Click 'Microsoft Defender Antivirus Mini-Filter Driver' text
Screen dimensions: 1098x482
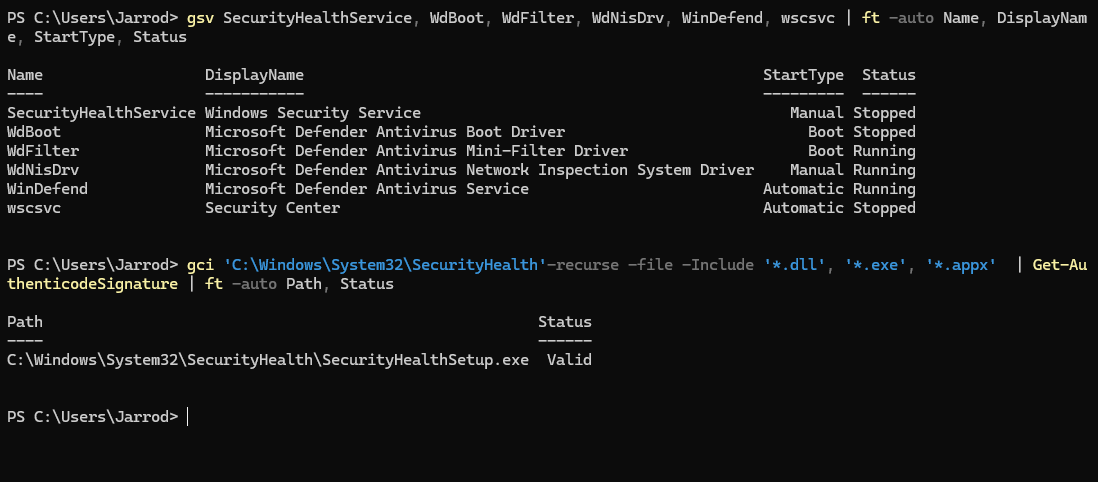[417, 151]
